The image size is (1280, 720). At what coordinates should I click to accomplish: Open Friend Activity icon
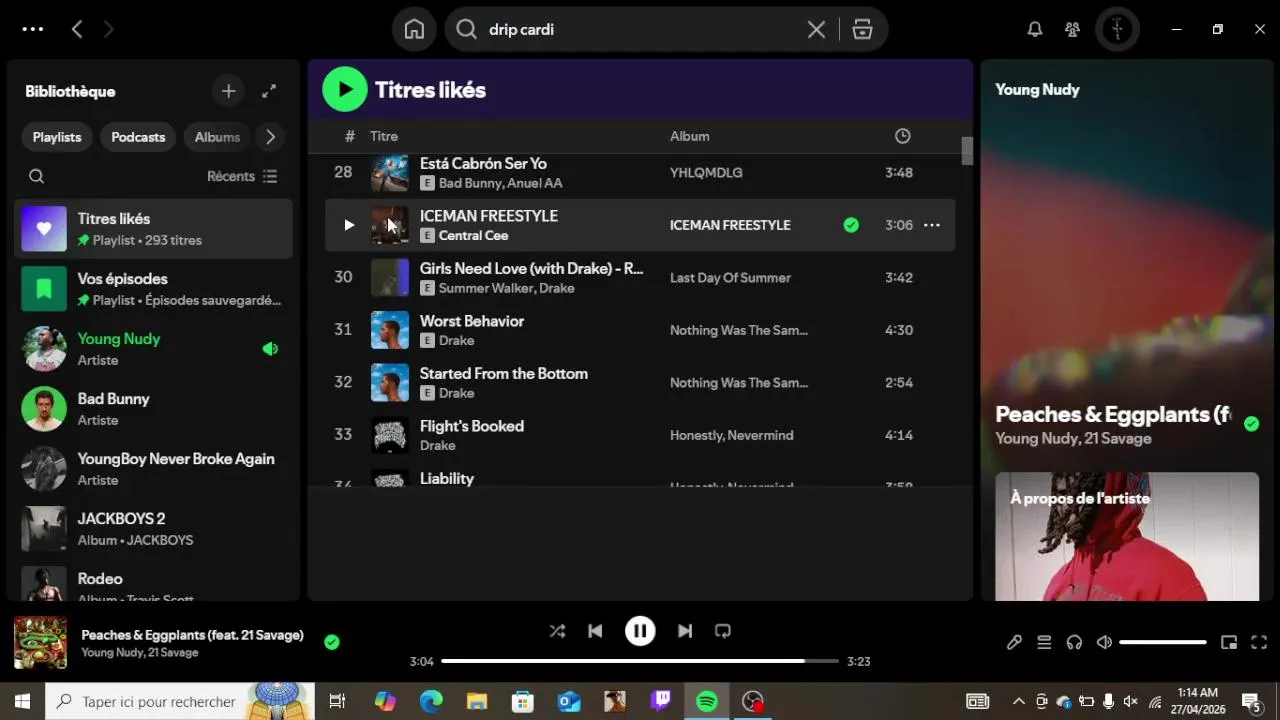pyautogui.click(x=1073, y=29)
